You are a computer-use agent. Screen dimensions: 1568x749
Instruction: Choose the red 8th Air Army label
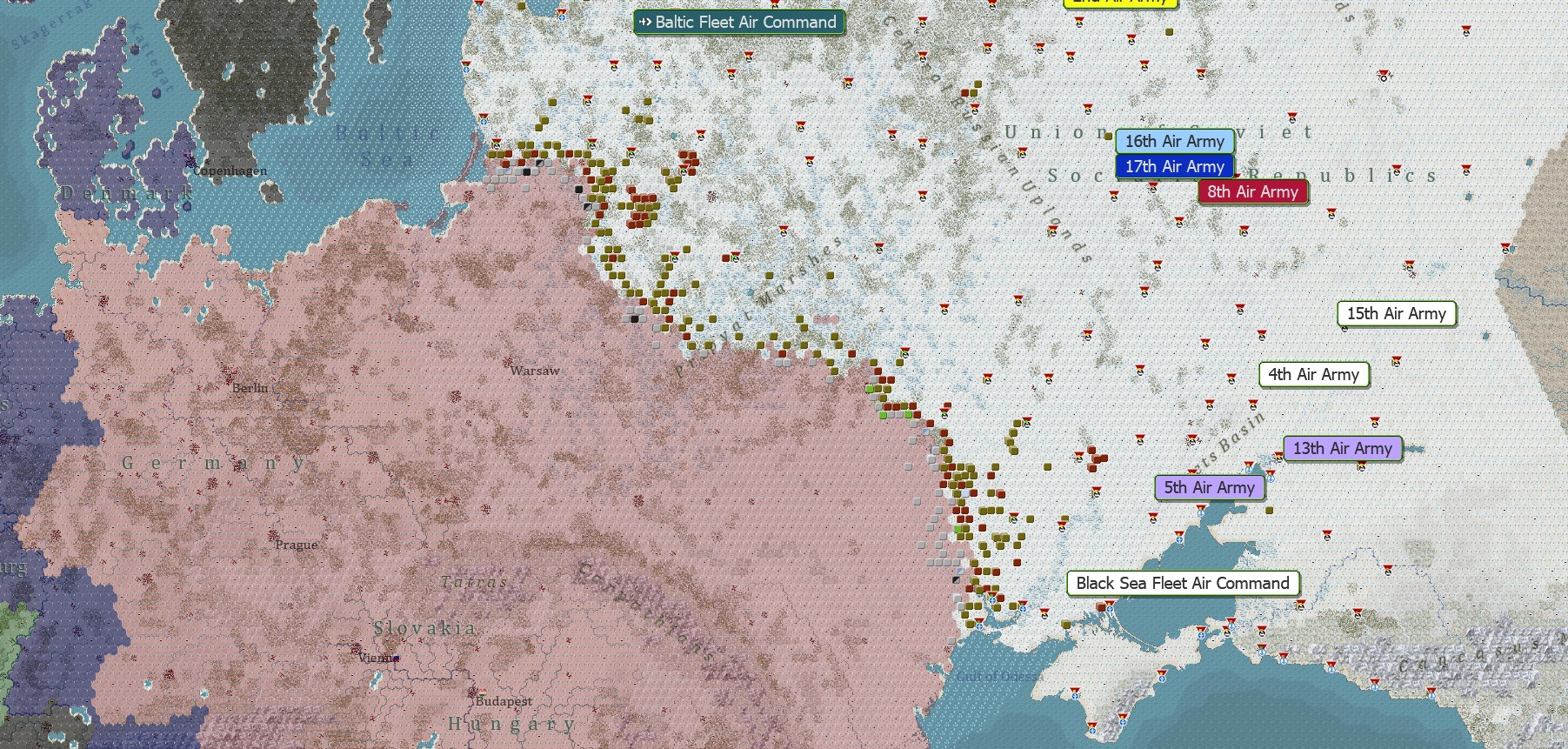coord(1252,191)
